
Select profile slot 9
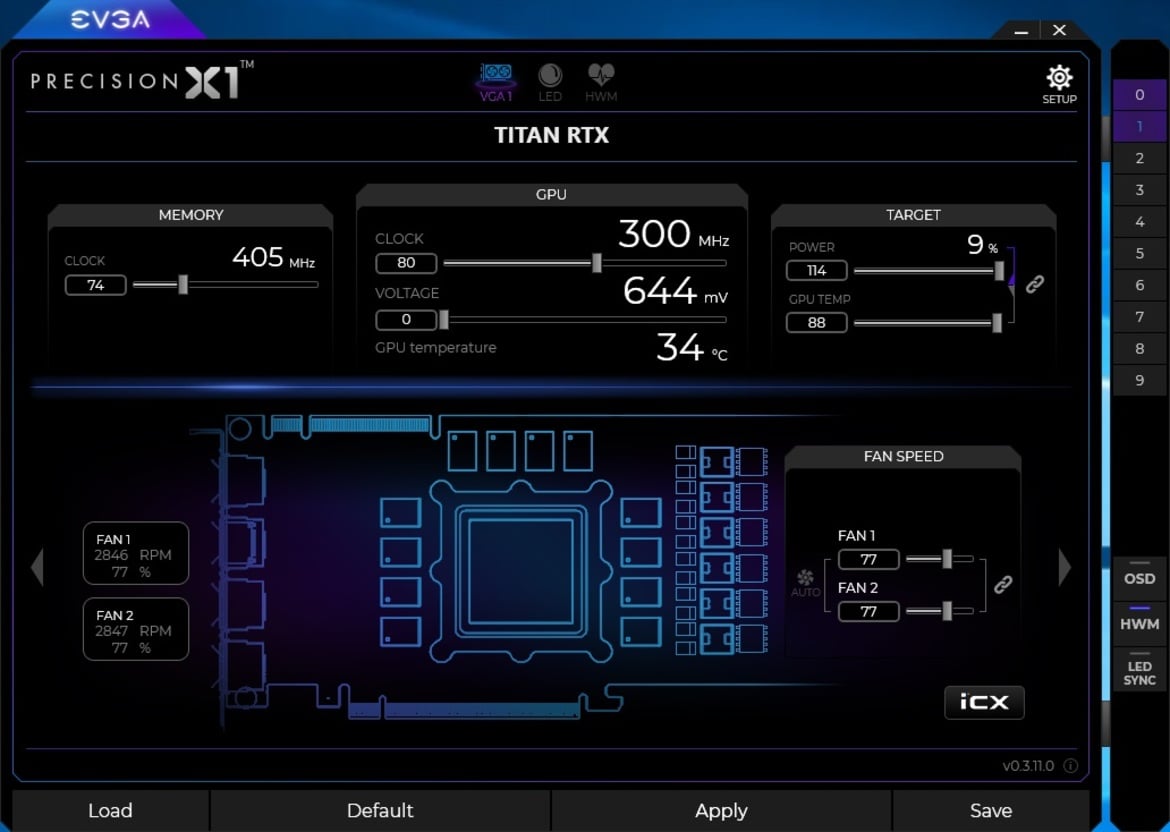[1139, 380]
